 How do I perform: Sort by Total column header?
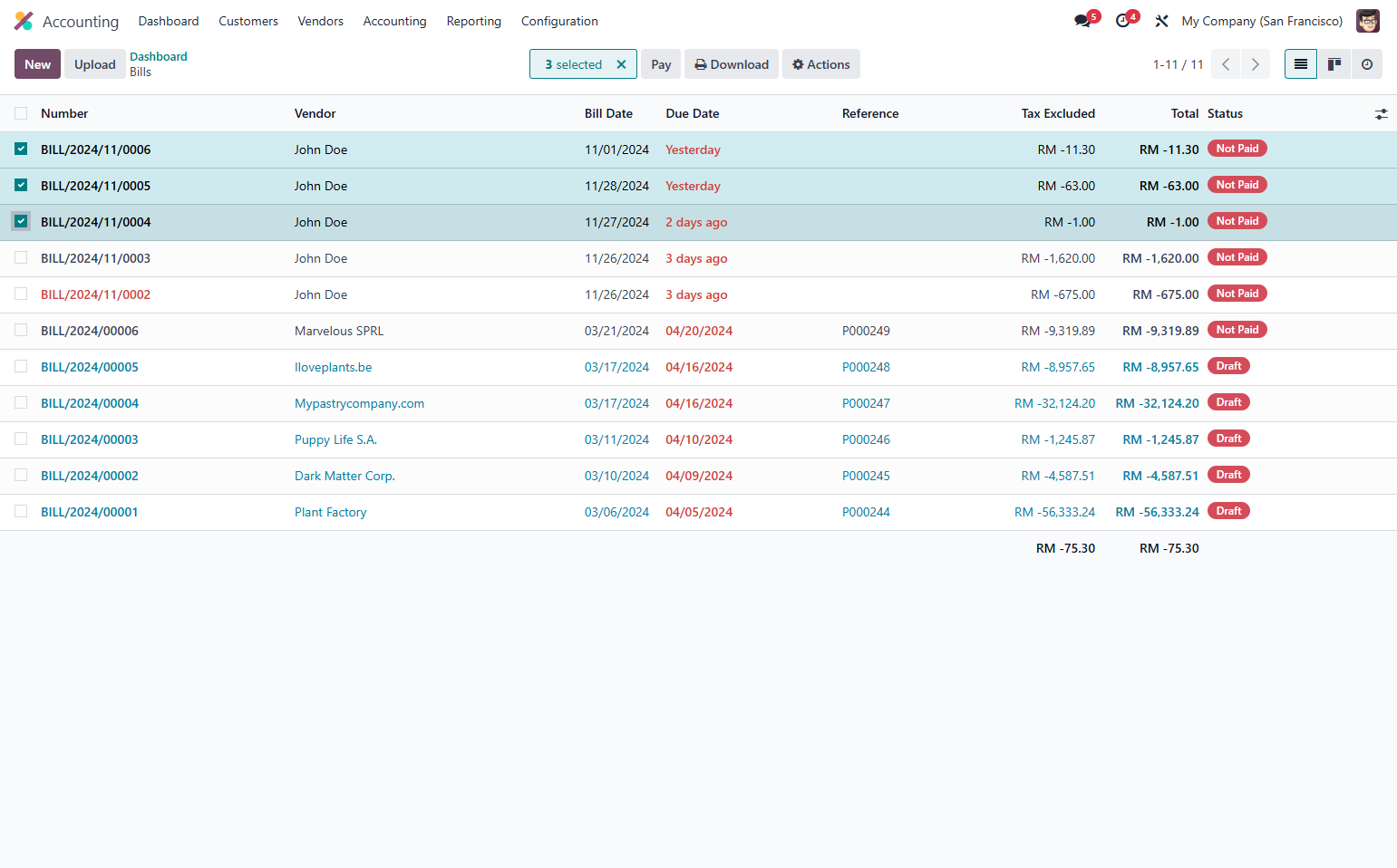tap(1184, 113)
